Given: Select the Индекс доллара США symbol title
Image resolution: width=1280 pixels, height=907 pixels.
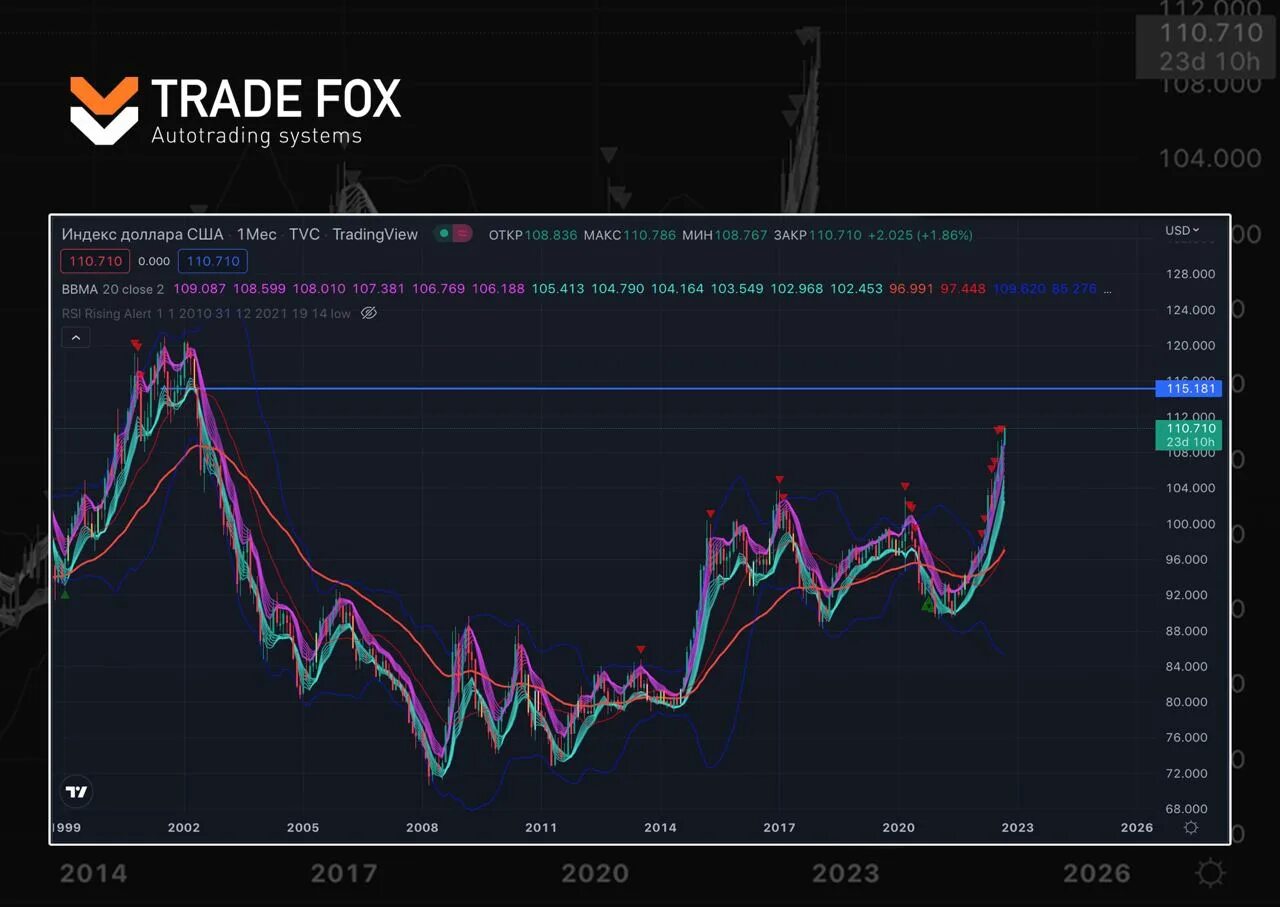Looking at the screenshot, I should coord(142,234).
